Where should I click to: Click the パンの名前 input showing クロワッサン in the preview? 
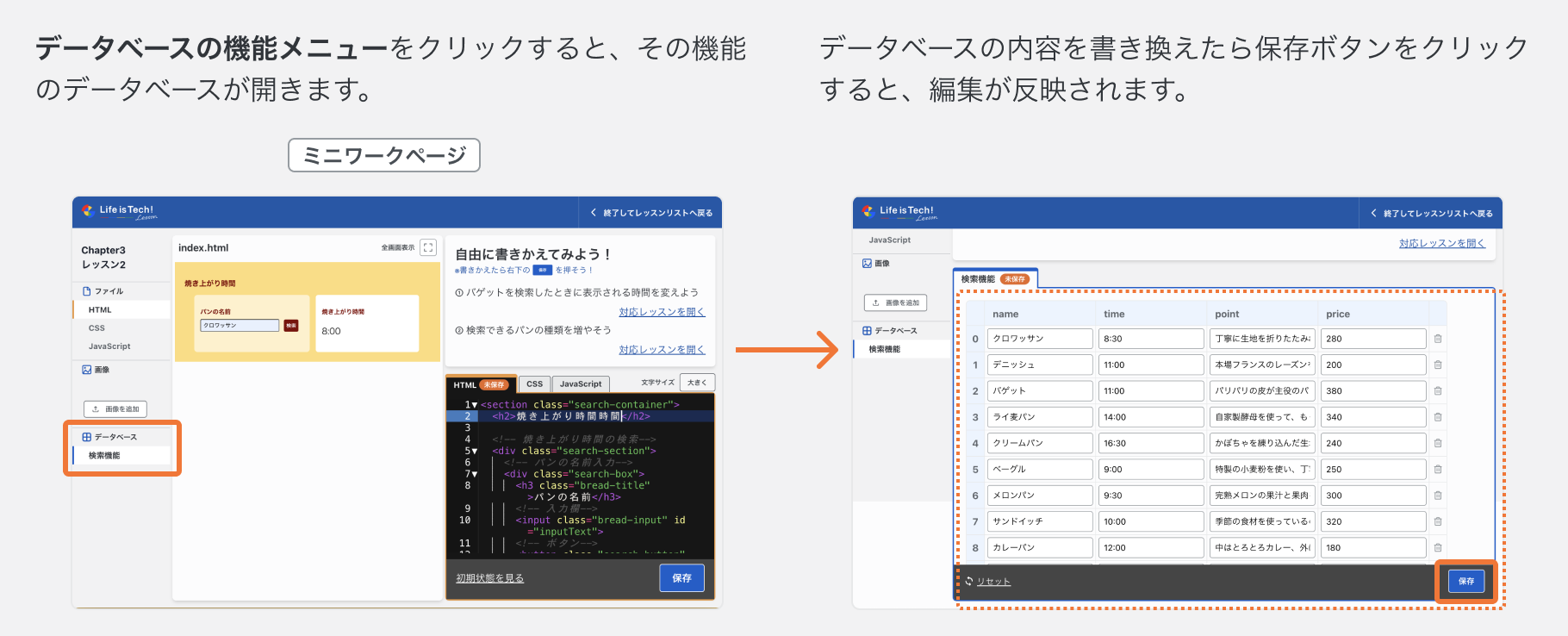click(240, 326)
